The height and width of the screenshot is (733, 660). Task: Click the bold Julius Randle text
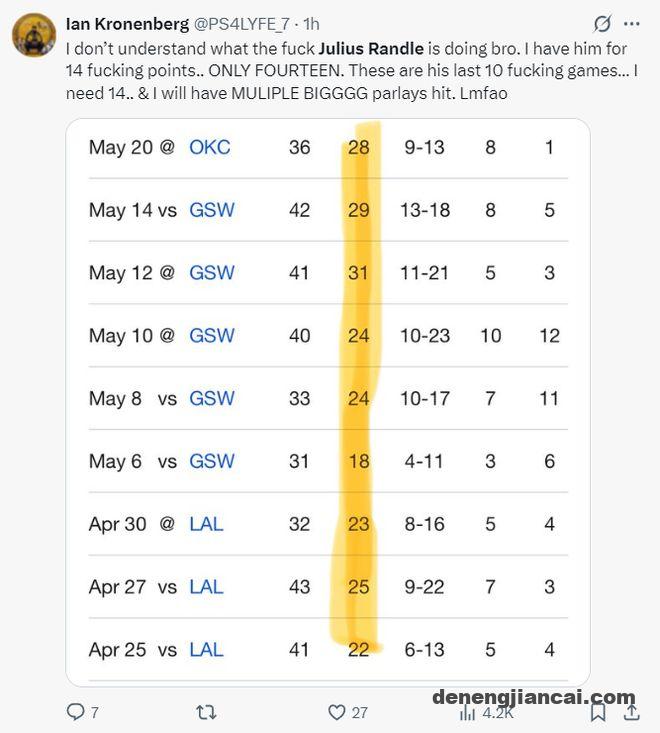tap(372, 49)
